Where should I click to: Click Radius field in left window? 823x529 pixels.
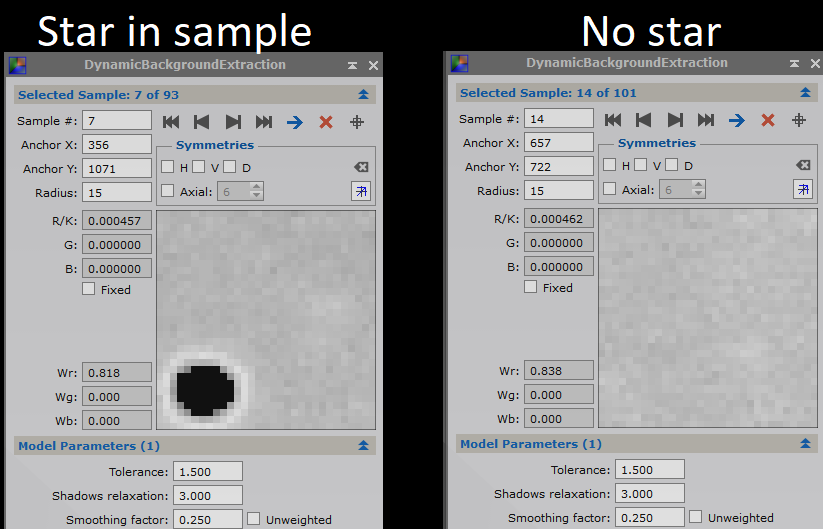pos(117,193)
